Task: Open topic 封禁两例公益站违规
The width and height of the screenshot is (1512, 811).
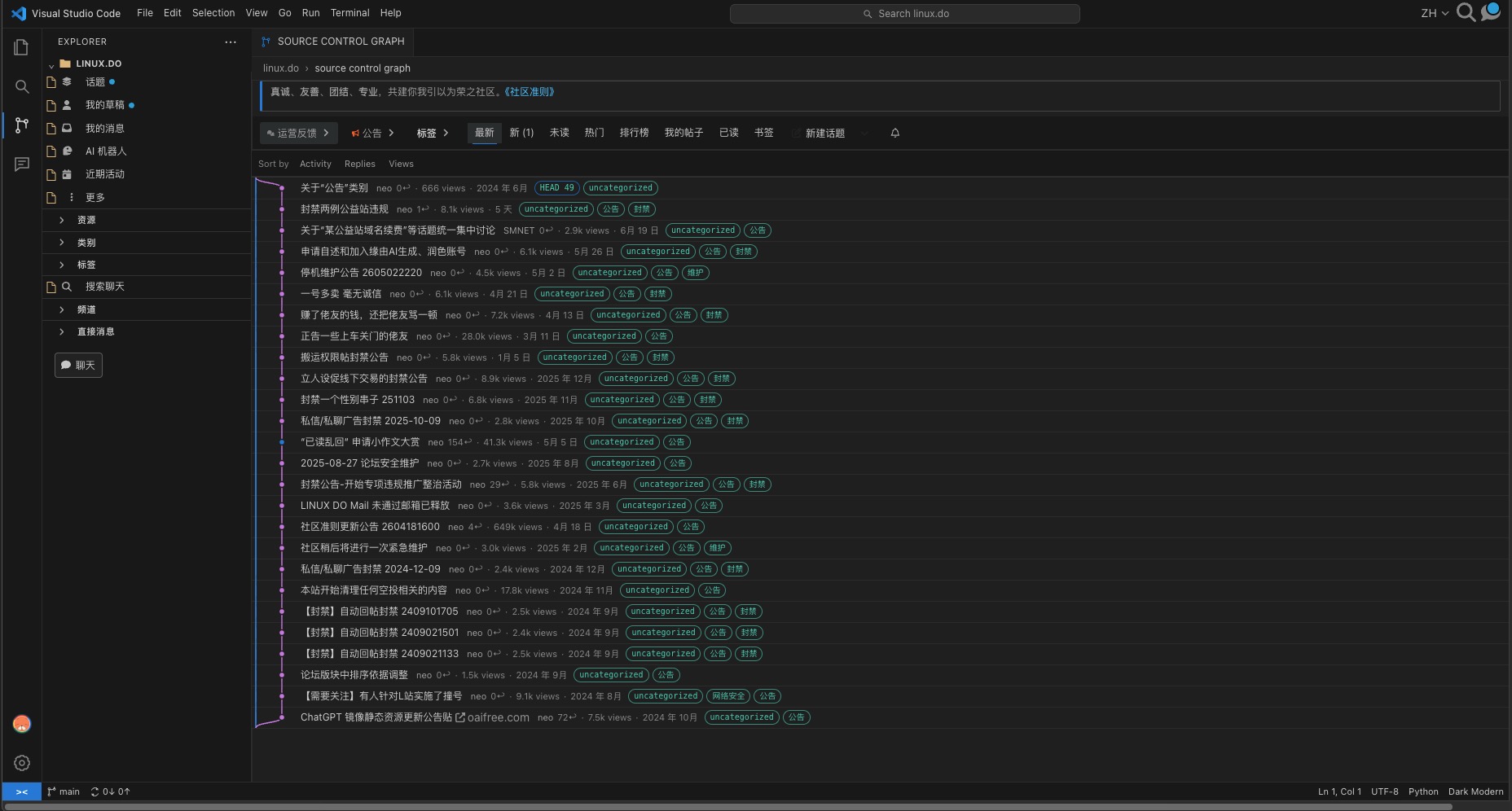Action: (345, 209)
